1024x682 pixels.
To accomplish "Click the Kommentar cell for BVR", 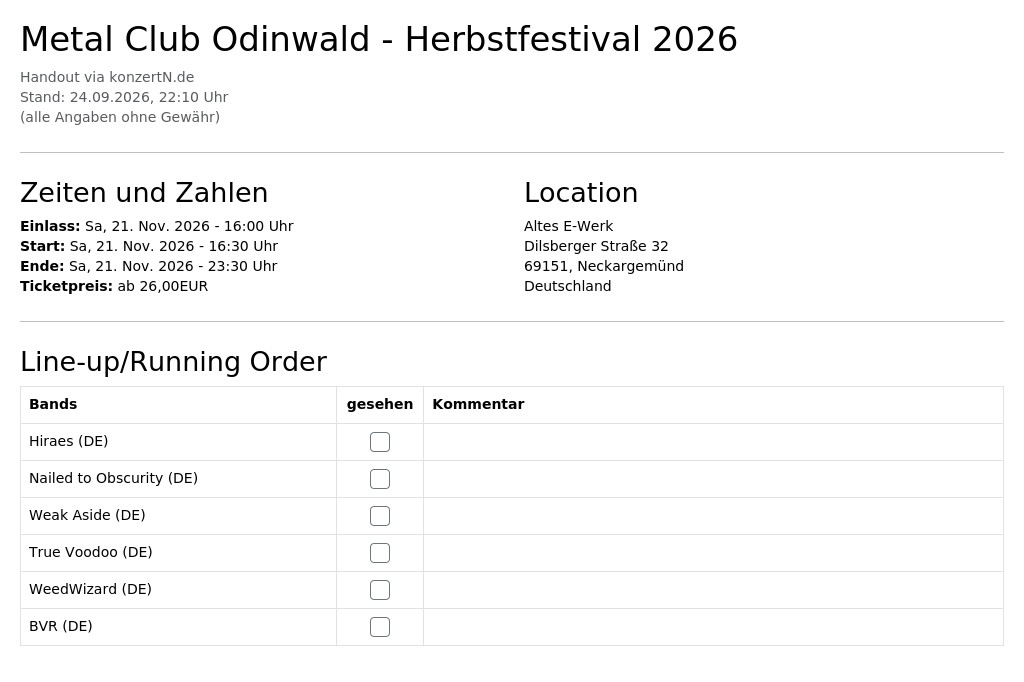I will pyautogui.click(x=713, y=627).
